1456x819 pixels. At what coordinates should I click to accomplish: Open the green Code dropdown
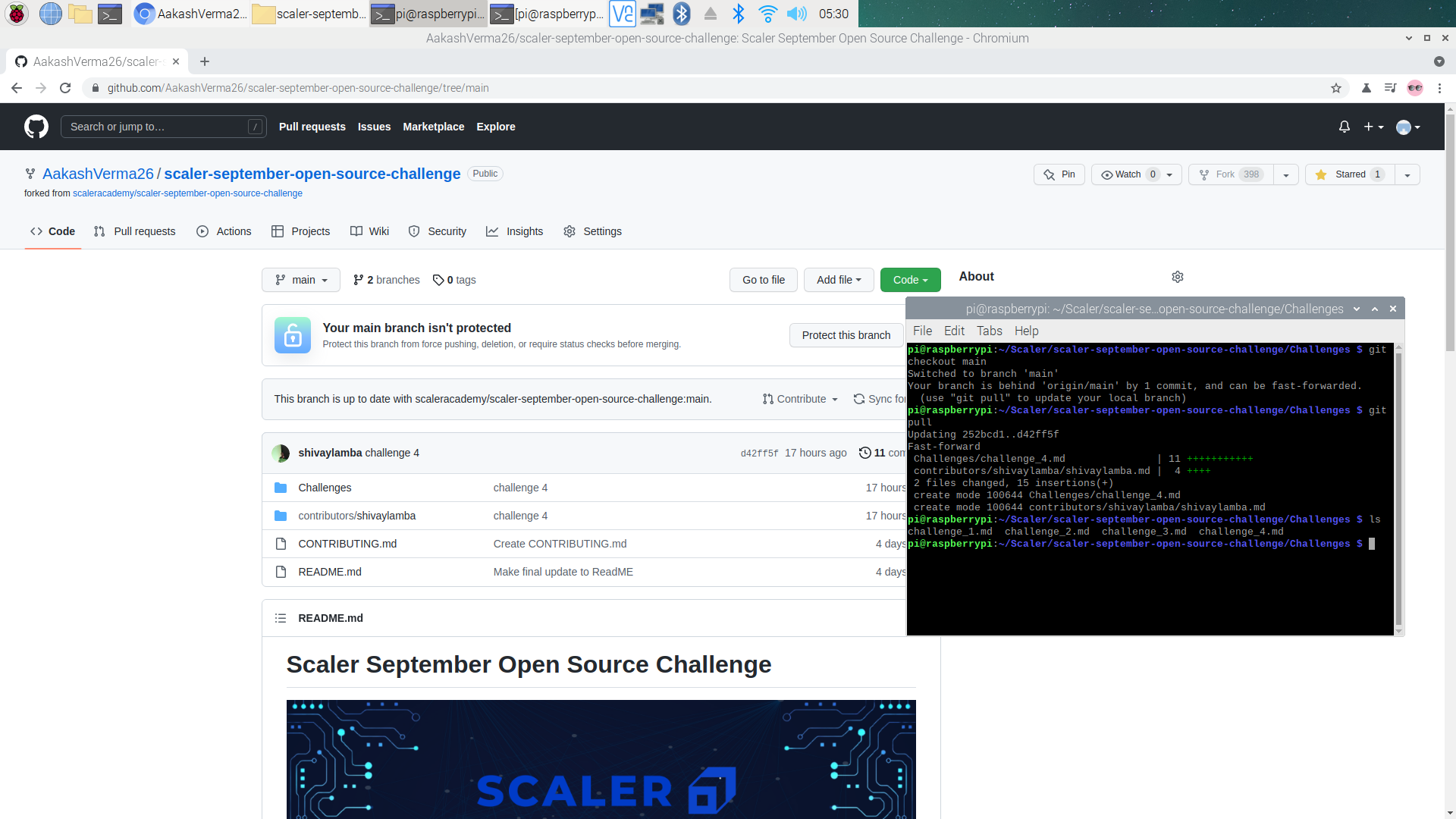[x=910, y=280]
